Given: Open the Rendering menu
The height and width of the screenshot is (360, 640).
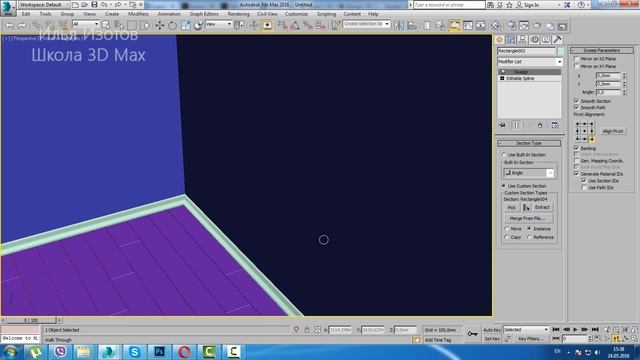Looking at the screenshot, I should pyautogui.click(x=239, y=14).
